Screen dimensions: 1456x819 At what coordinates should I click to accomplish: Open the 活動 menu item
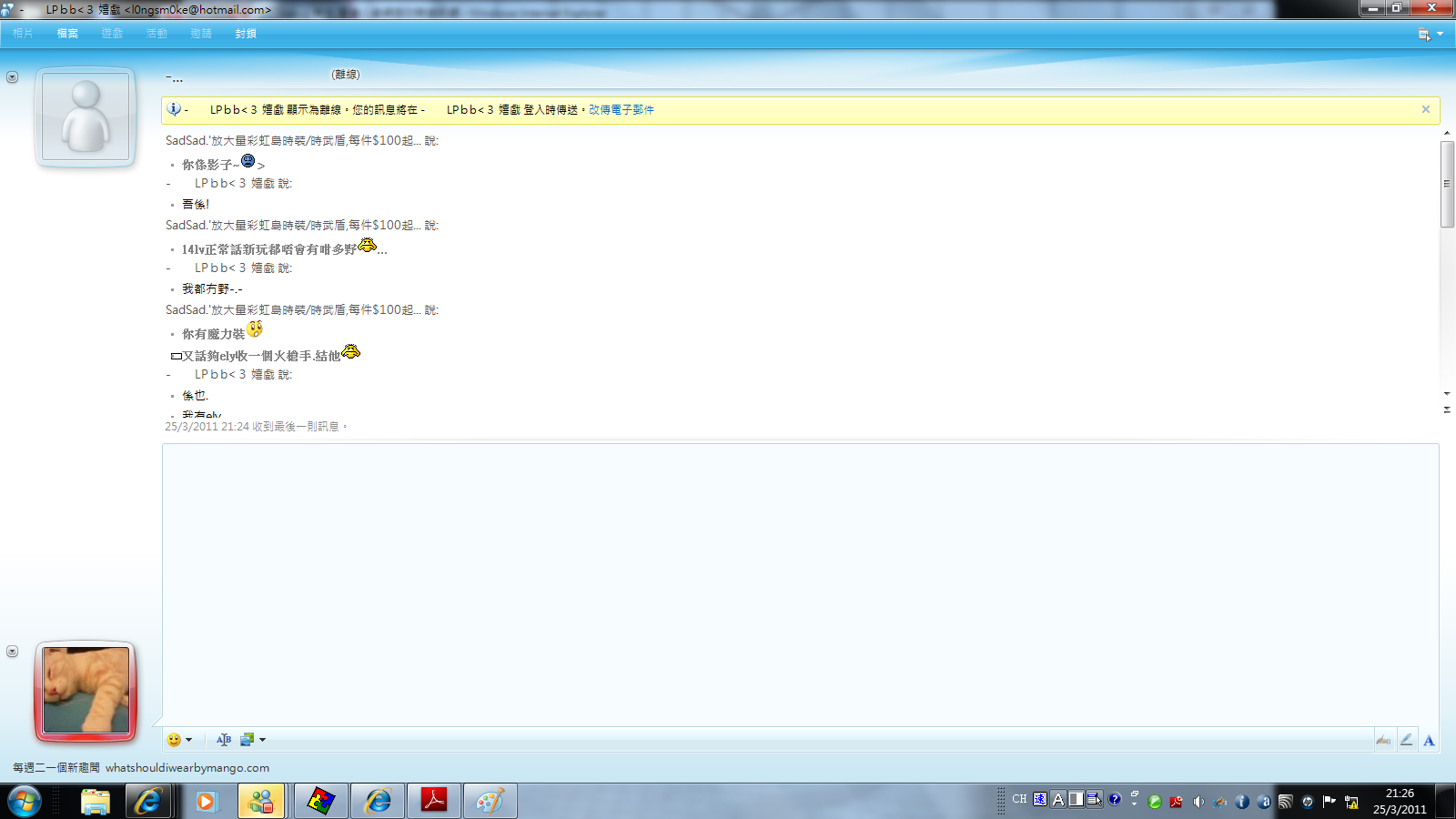157,34
